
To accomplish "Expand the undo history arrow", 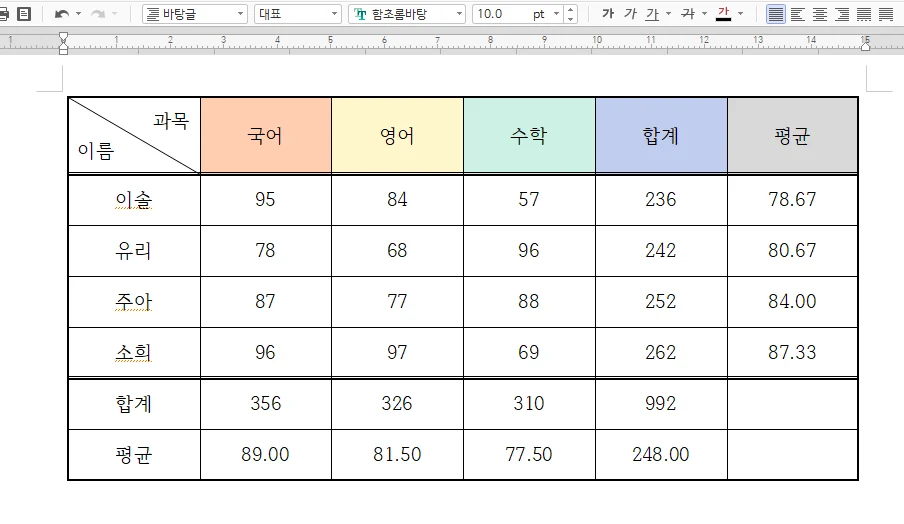I will pyautogui.click(x=78, y=14).
